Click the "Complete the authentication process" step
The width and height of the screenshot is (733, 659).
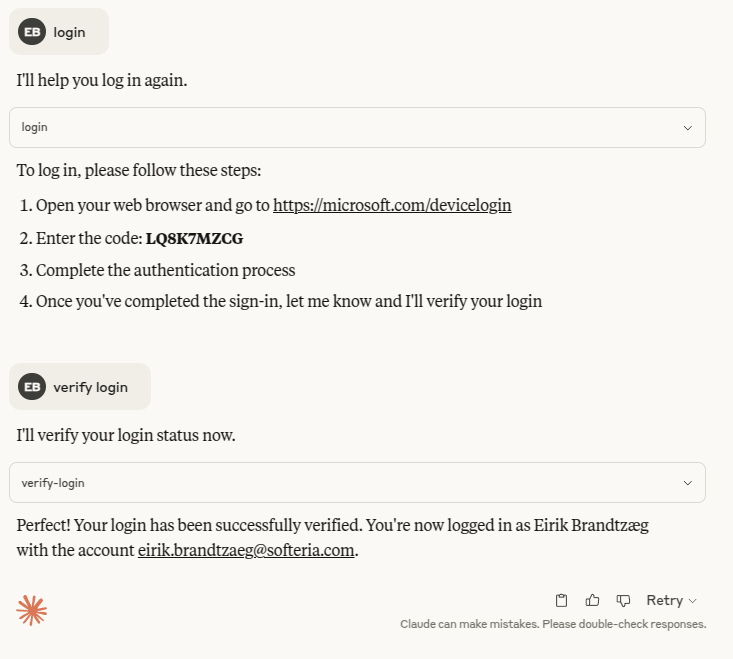tap(165, 270)
